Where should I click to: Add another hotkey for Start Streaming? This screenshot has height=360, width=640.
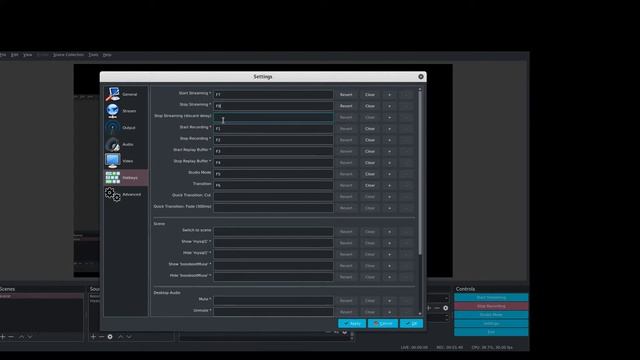click(x=389, y=95)
